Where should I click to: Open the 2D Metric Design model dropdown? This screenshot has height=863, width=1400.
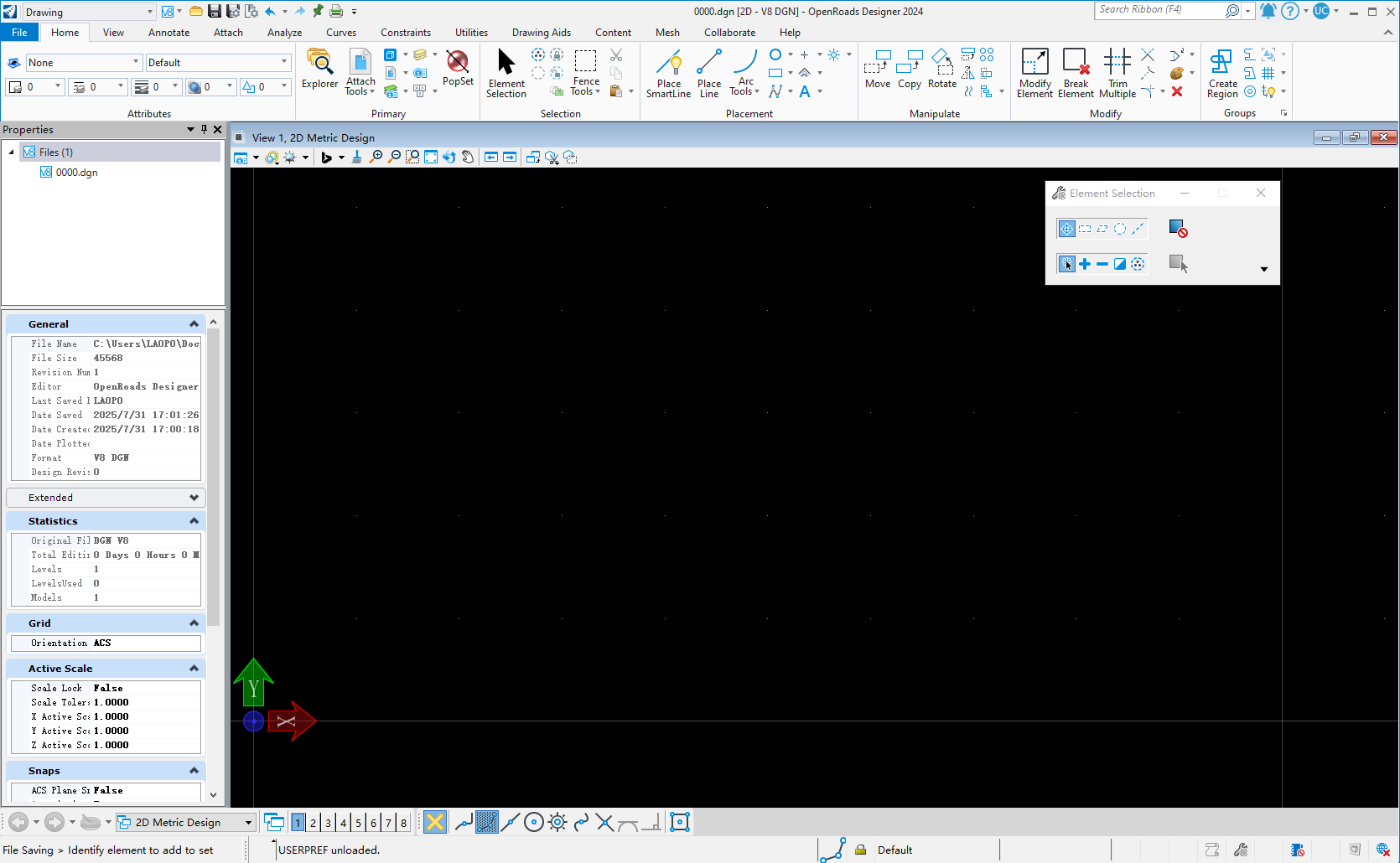[x=185, y=823]
